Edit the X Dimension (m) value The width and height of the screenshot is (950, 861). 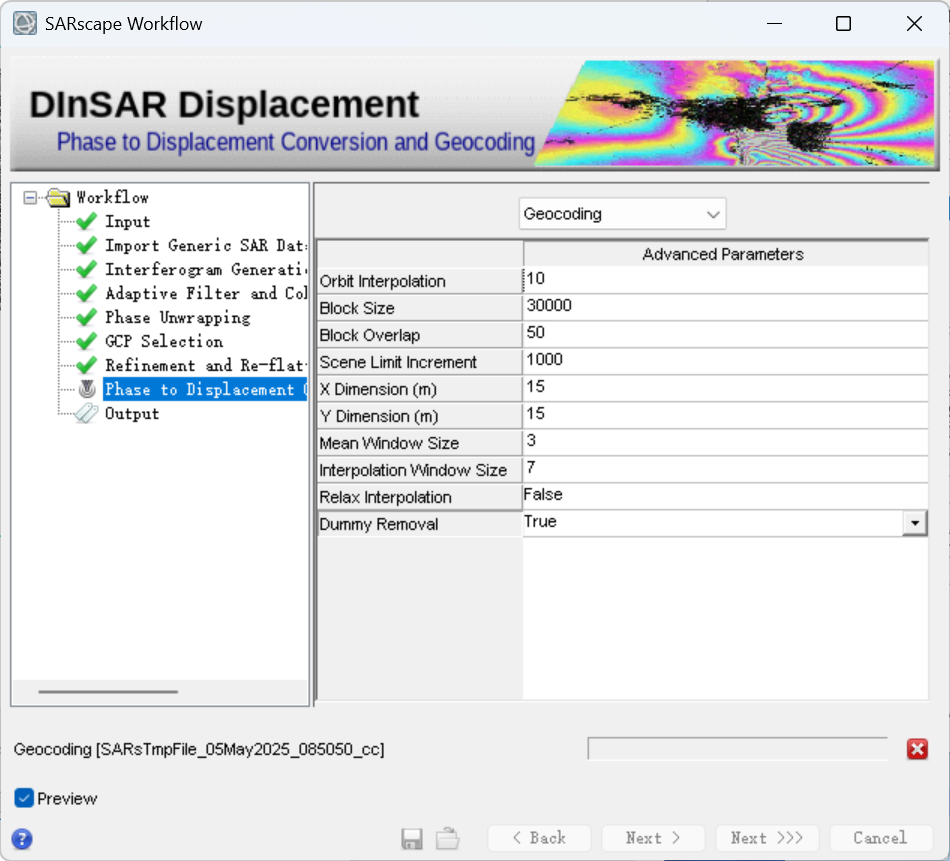(x=725, y=388)
